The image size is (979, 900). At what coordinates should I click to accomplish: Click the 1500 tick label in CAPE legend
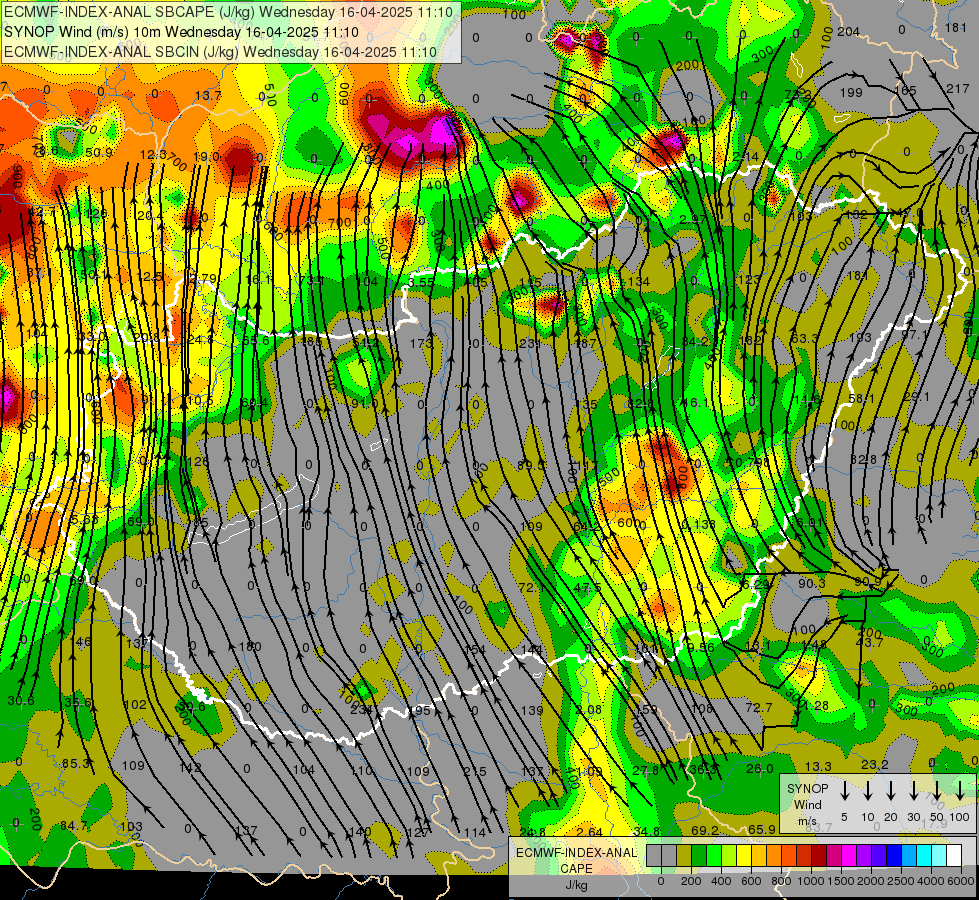840,881
